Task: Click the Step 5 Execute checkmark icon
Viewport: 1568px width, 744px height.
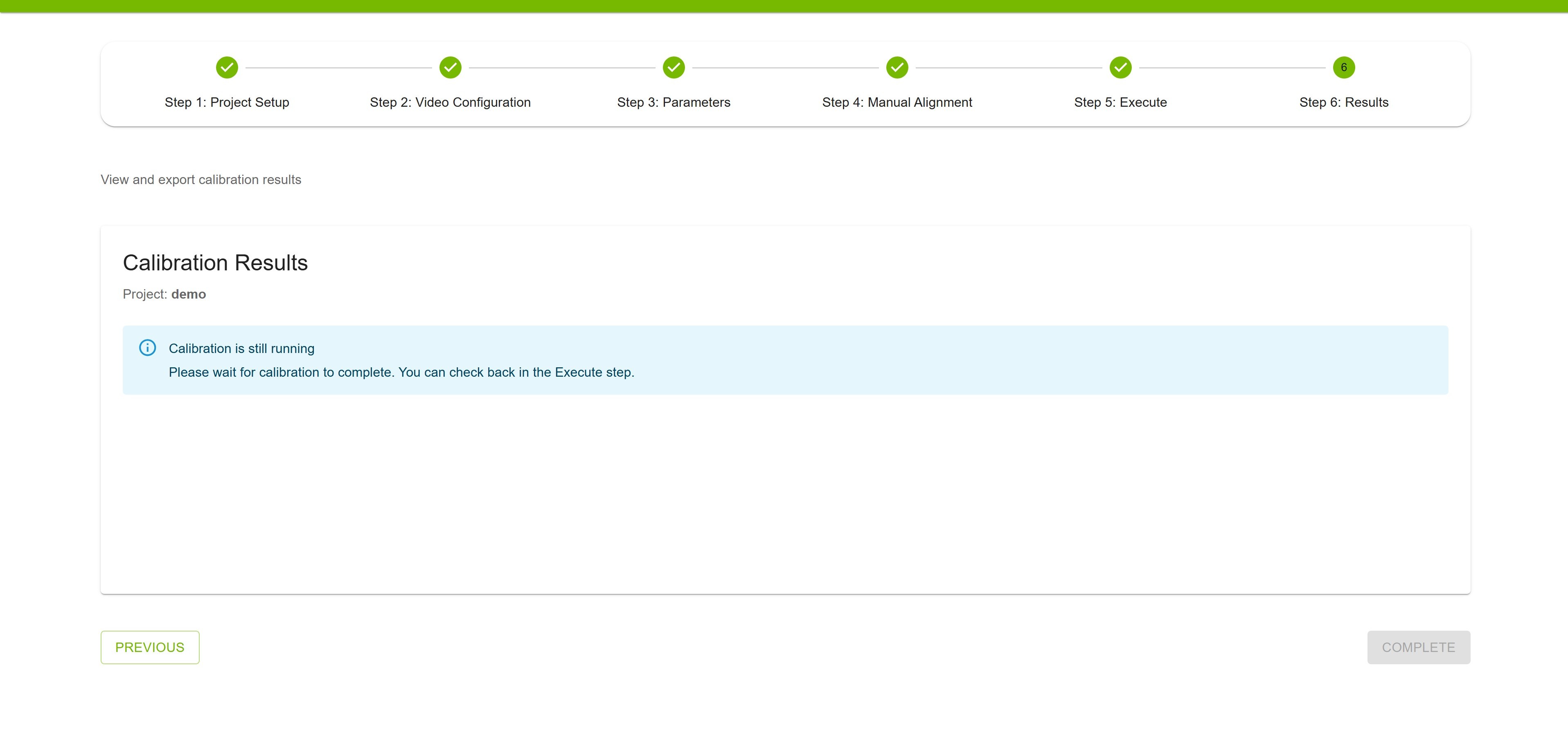Action: (x=1120, y=67)
